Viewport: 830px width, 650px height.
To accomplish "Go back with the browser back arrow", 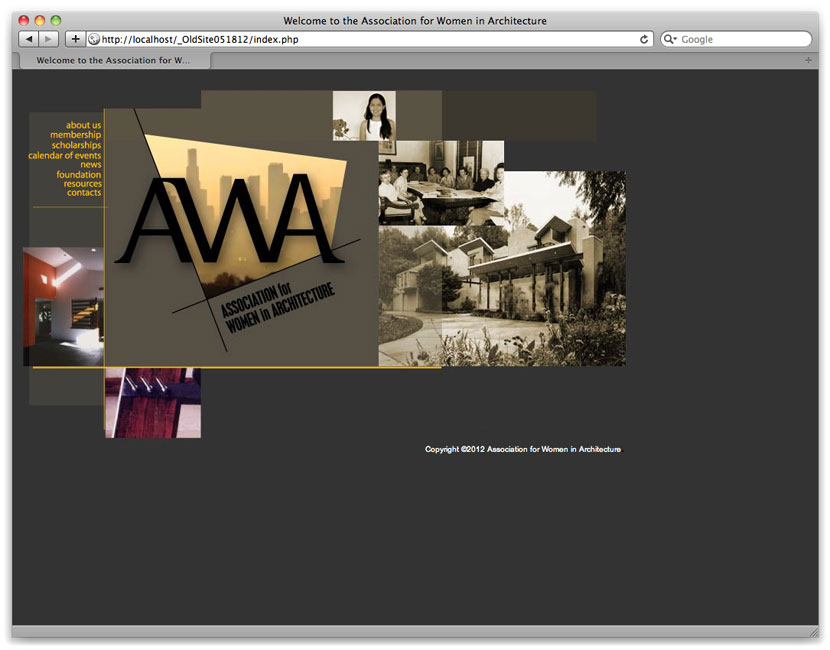I will [29, 39].
